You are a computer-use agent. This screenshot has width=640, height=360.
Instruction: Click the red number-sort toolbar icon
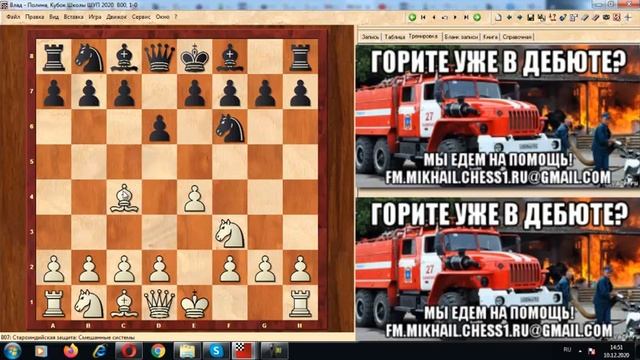coord(552,17)
